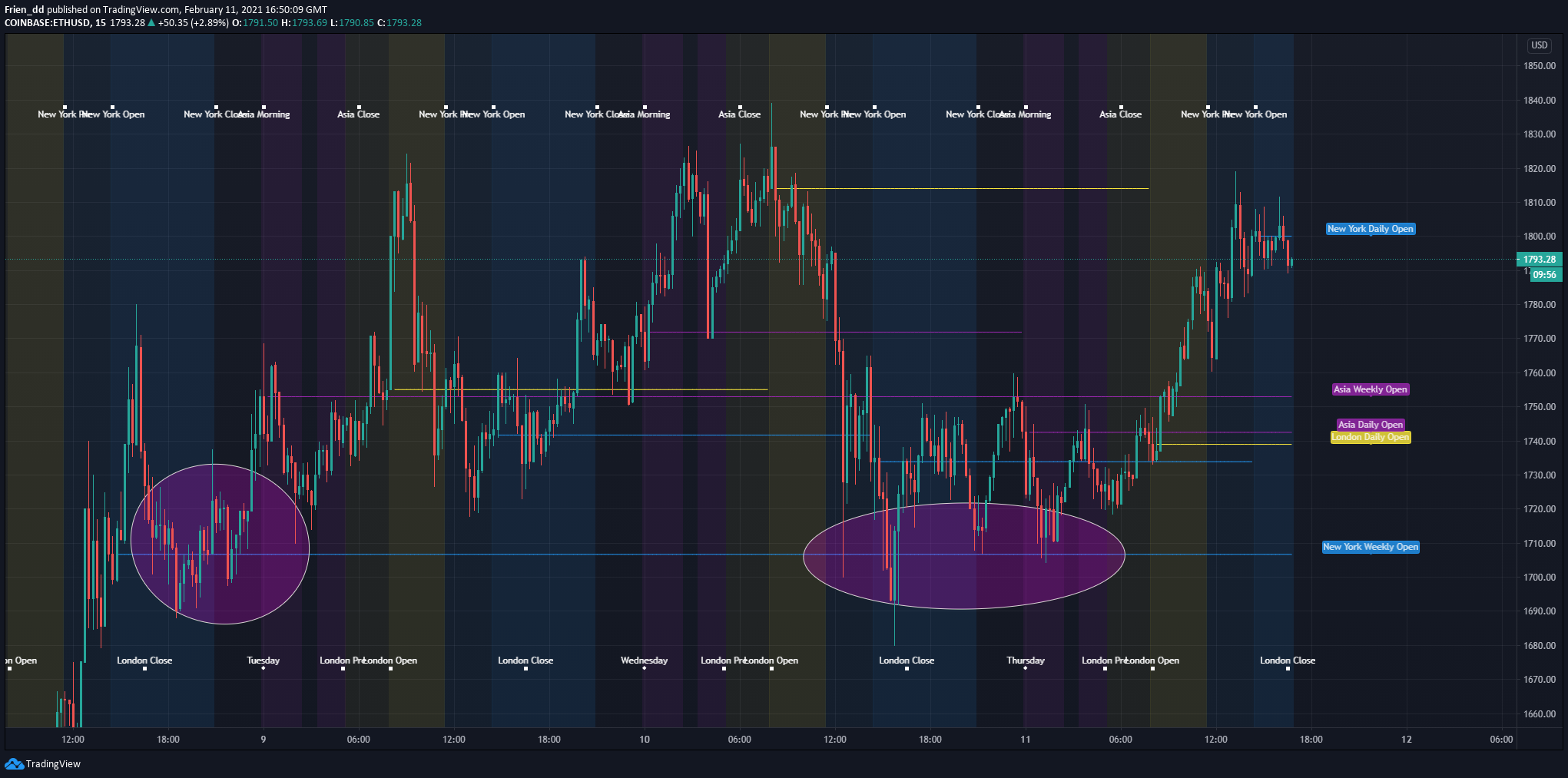This screenshot has height=778, width=1568.
Task: Click the COINBASE:ETHUSD, 15 symbol title
Action: [x=55, y=23]
